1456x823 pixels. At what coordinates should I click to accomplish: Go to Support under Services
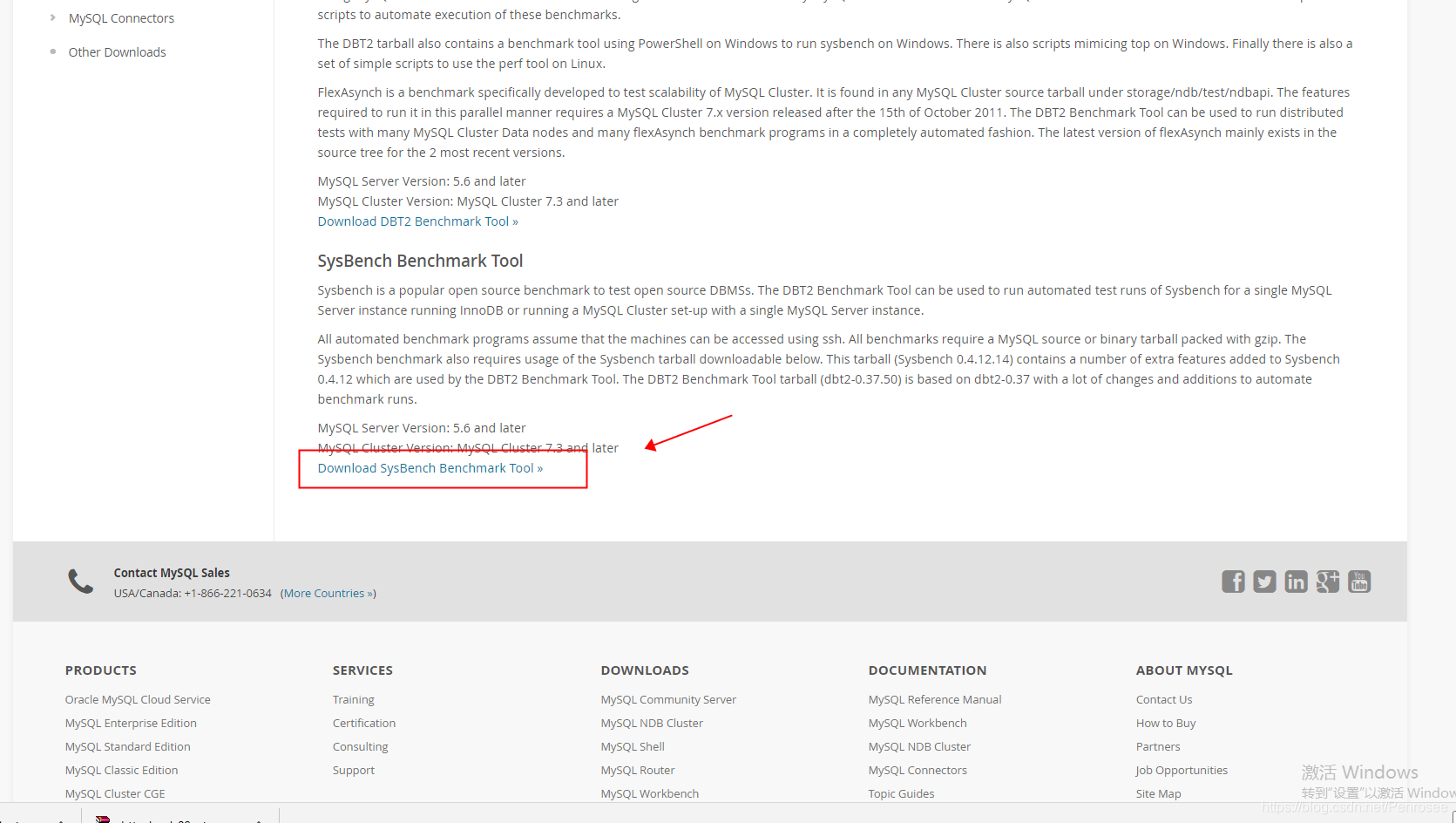353,771
